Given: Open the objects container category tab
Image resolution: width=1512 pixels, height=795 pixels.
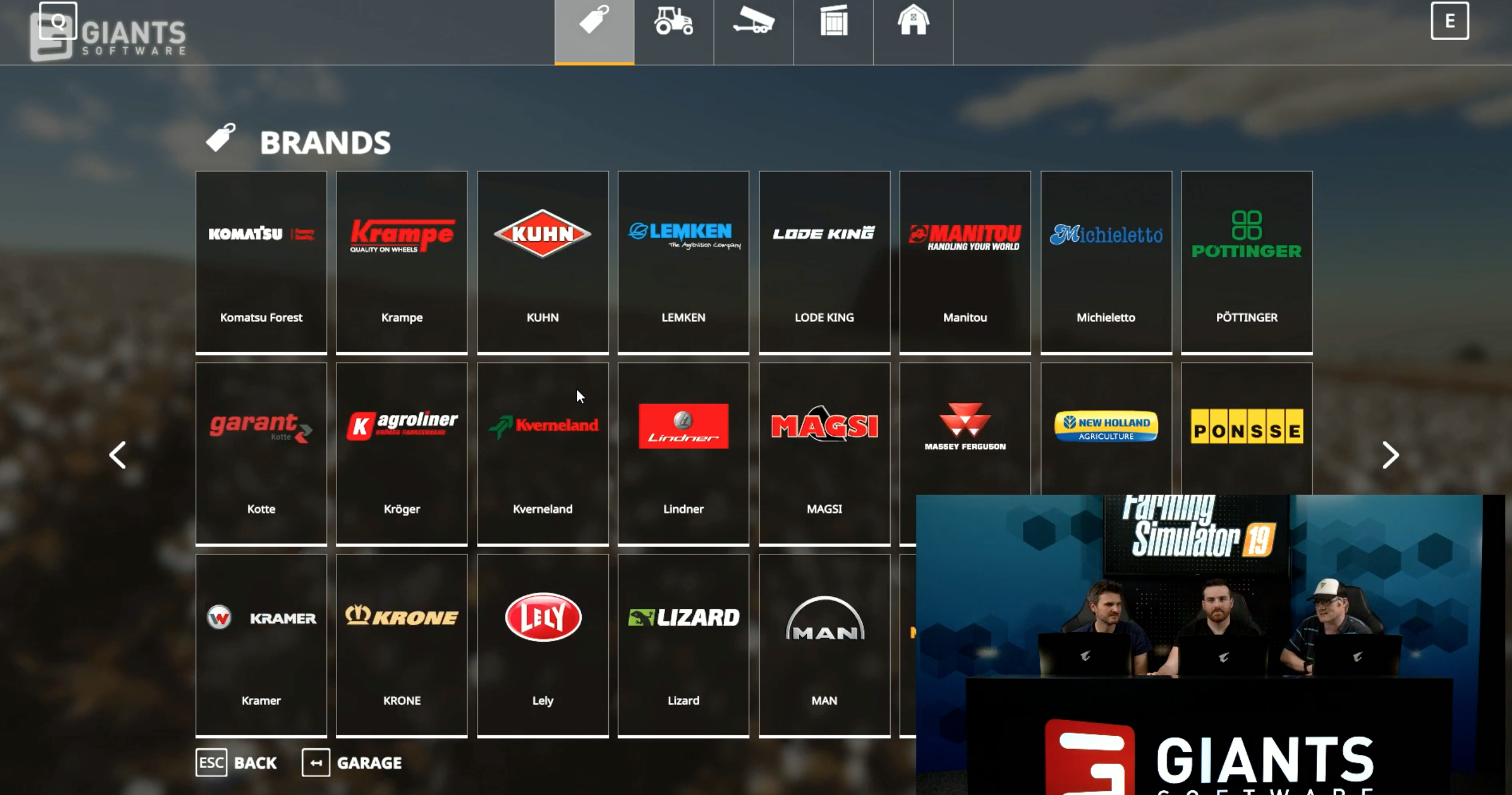Looking at the screenshot, I should pyautogui.click(x=833, y=24).
